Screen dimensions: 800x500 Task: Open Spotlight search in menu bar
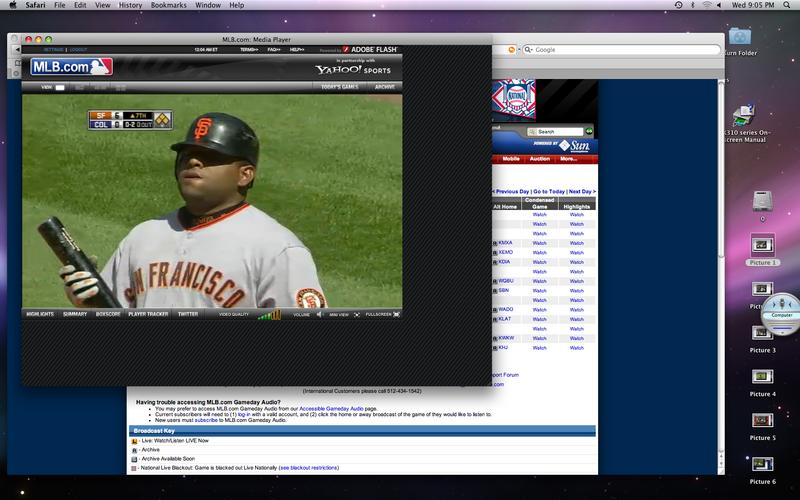[787, 5]
